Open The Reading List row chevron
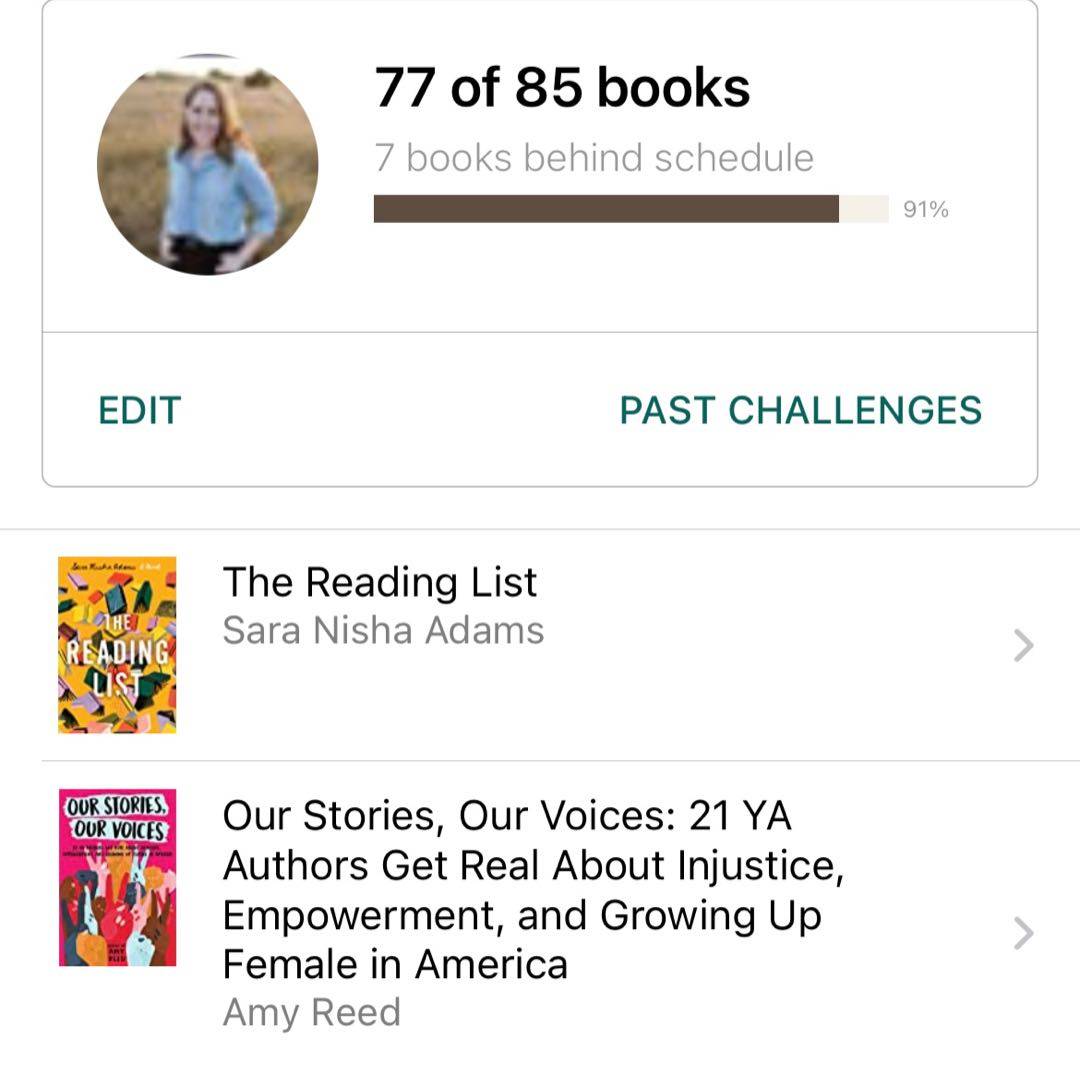1080x1080 pixels. click(x=1022, y=646)
